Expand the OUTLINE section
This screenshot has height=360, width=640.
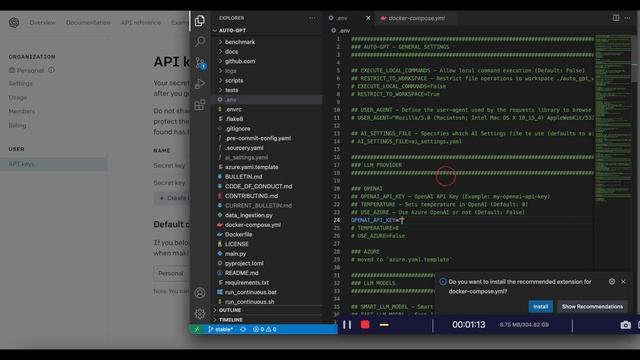point(230,310)
